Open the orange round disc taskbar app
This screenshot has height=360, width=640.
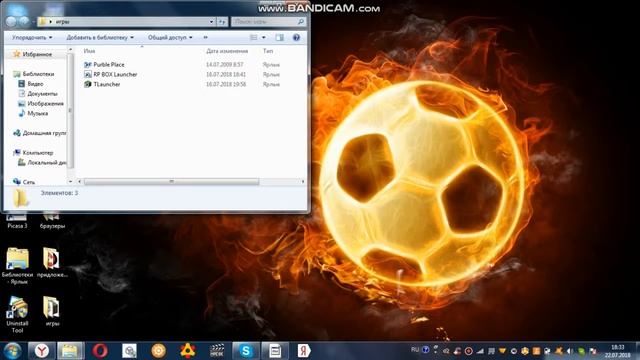[158, 351]
